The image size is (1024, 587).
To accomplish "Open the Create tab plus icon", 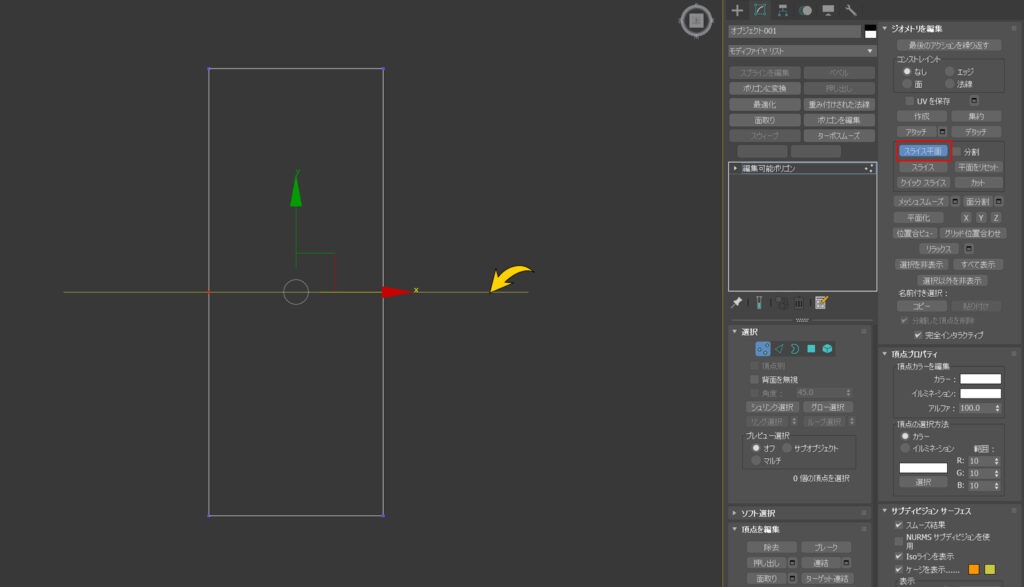I will [737, 10].
